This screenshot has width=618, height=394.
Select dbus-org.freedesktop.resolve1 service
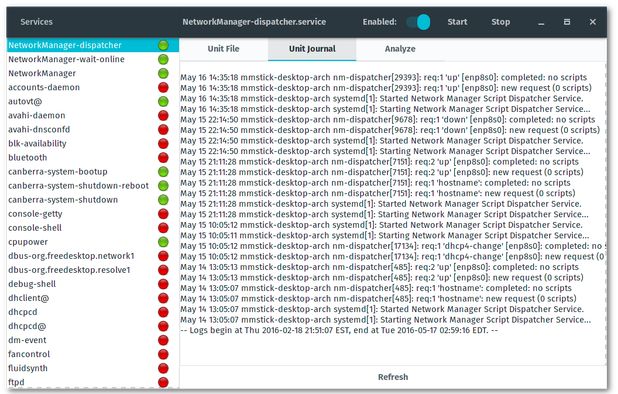[93, 270]
